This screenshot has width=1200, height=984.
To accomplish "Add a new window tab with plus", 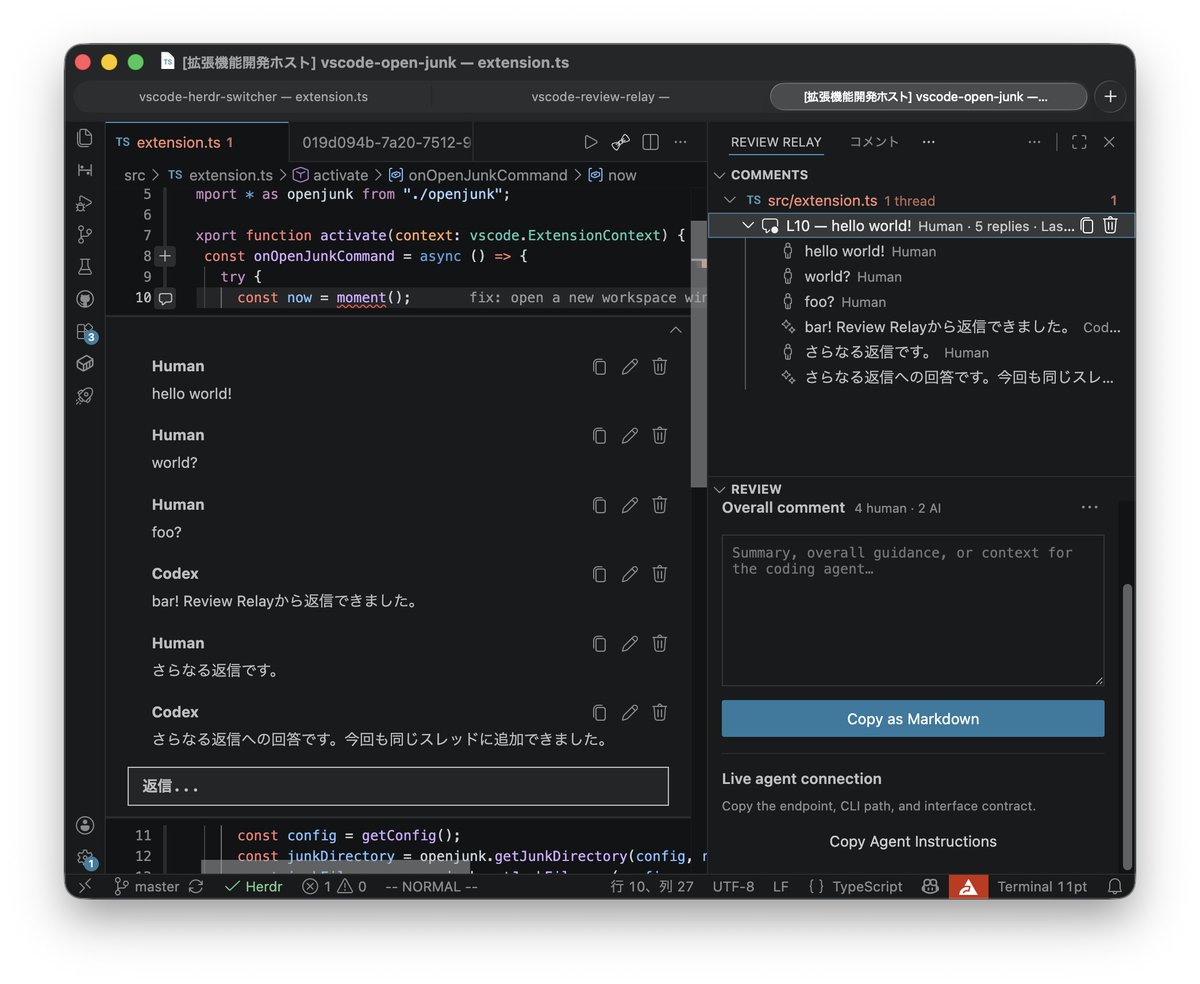I will pos(1110,96).
